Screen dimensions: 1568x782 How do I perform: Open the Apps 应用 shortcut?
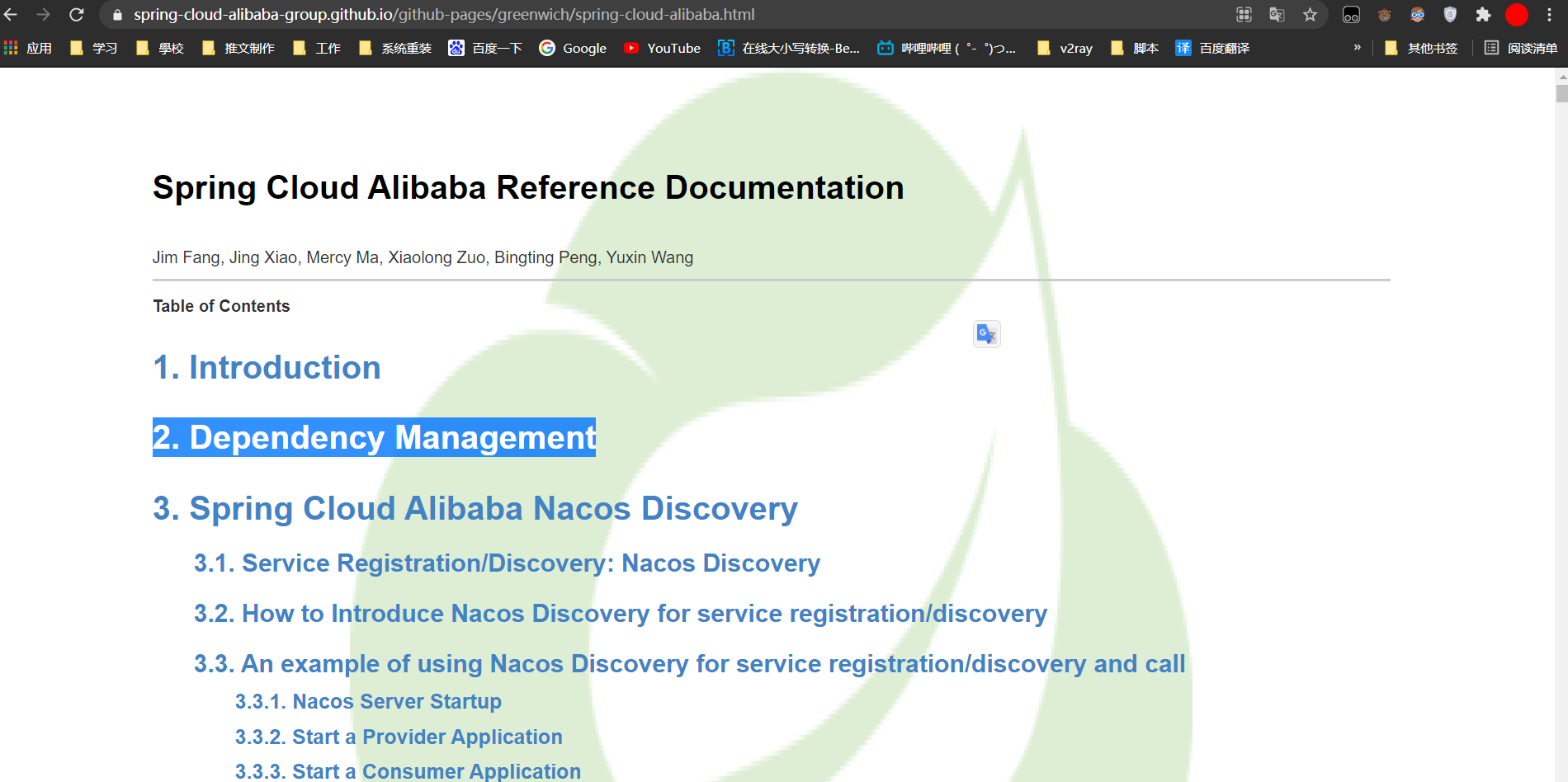point(28,48)
